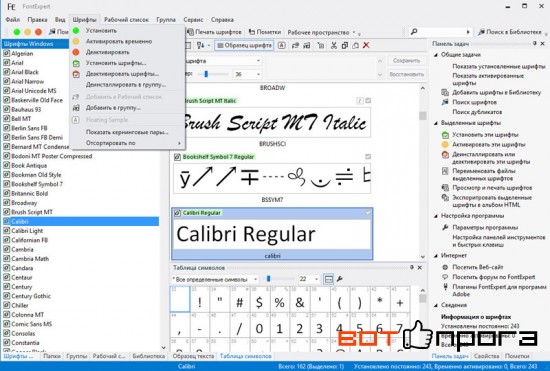Toggle the Calibri Regular sample checkbox
The image size is (550, 371).
point(177,213)
